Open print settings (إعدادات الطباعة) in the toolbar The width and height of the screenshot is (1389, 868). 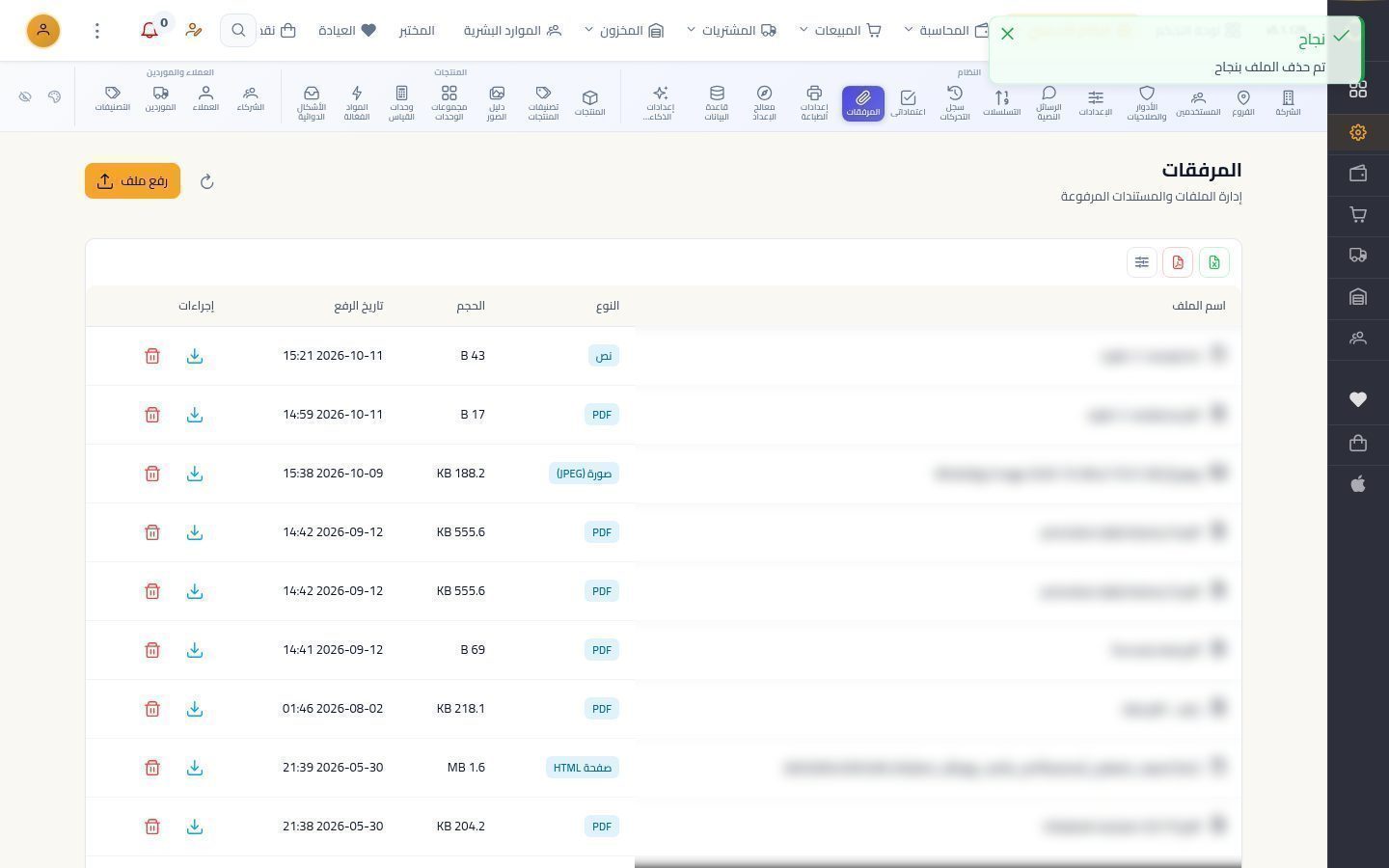(x=814, y=102)
